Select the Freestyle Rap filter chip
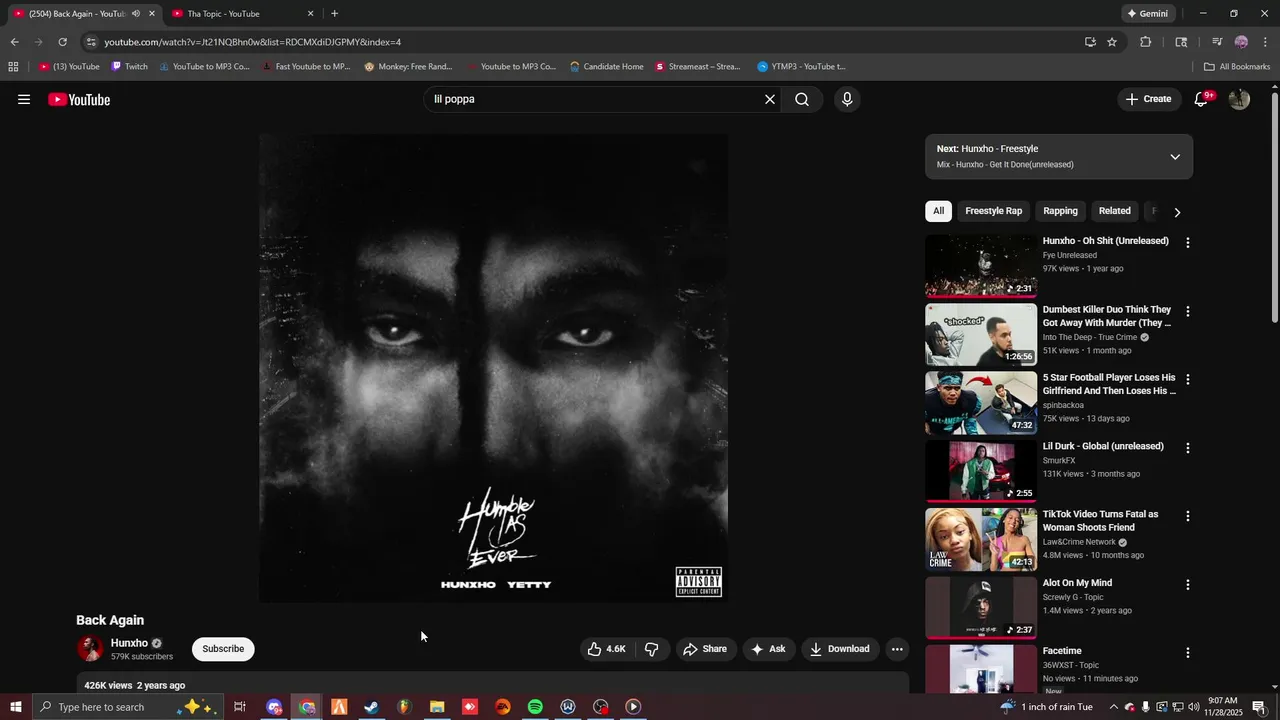The height and width of the screenshot is (720, 1280). pyautogui.click(x=993, y=211)
